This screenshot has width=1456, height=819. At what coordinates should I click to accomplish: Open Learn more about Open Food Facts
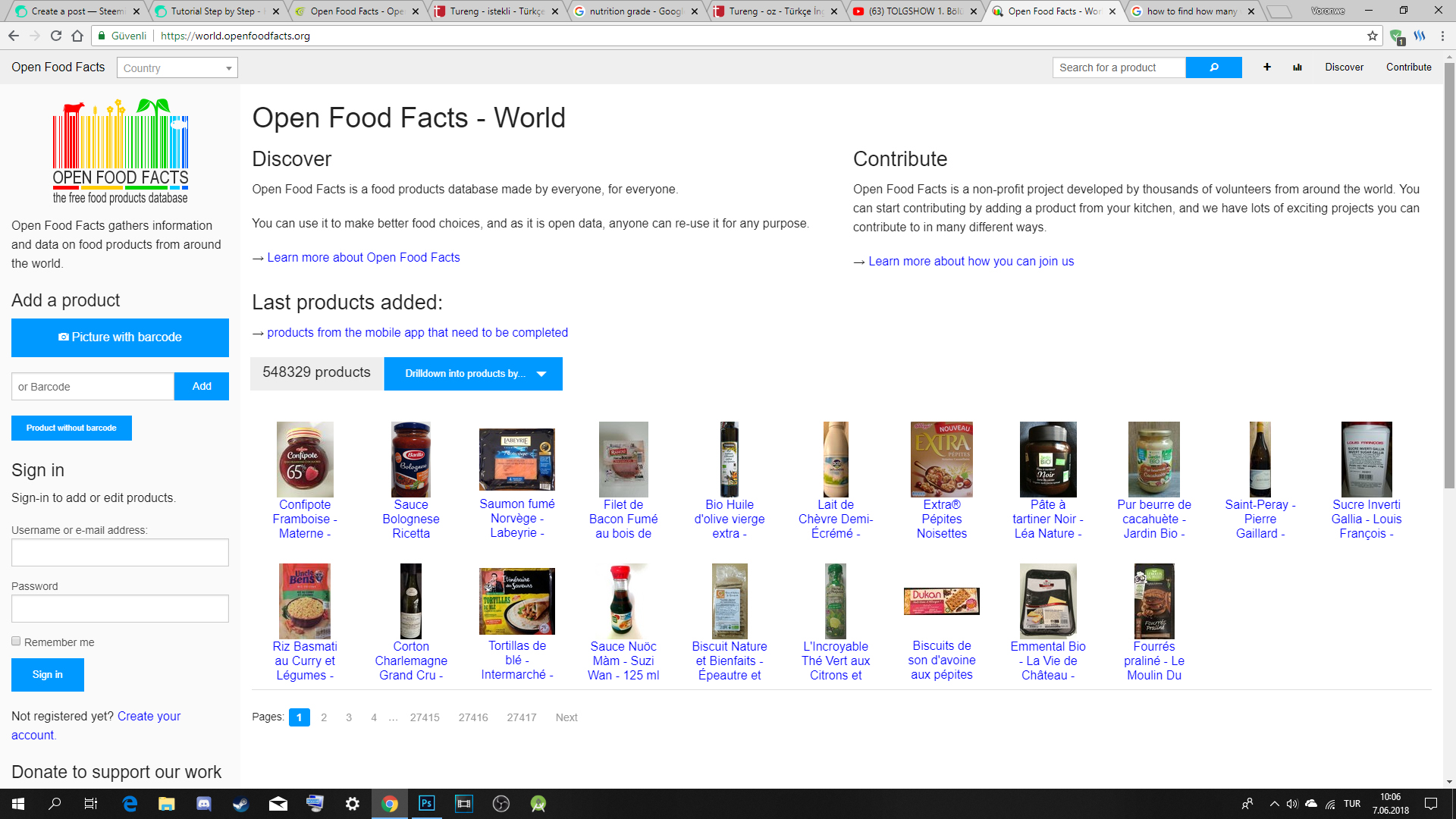363,258
